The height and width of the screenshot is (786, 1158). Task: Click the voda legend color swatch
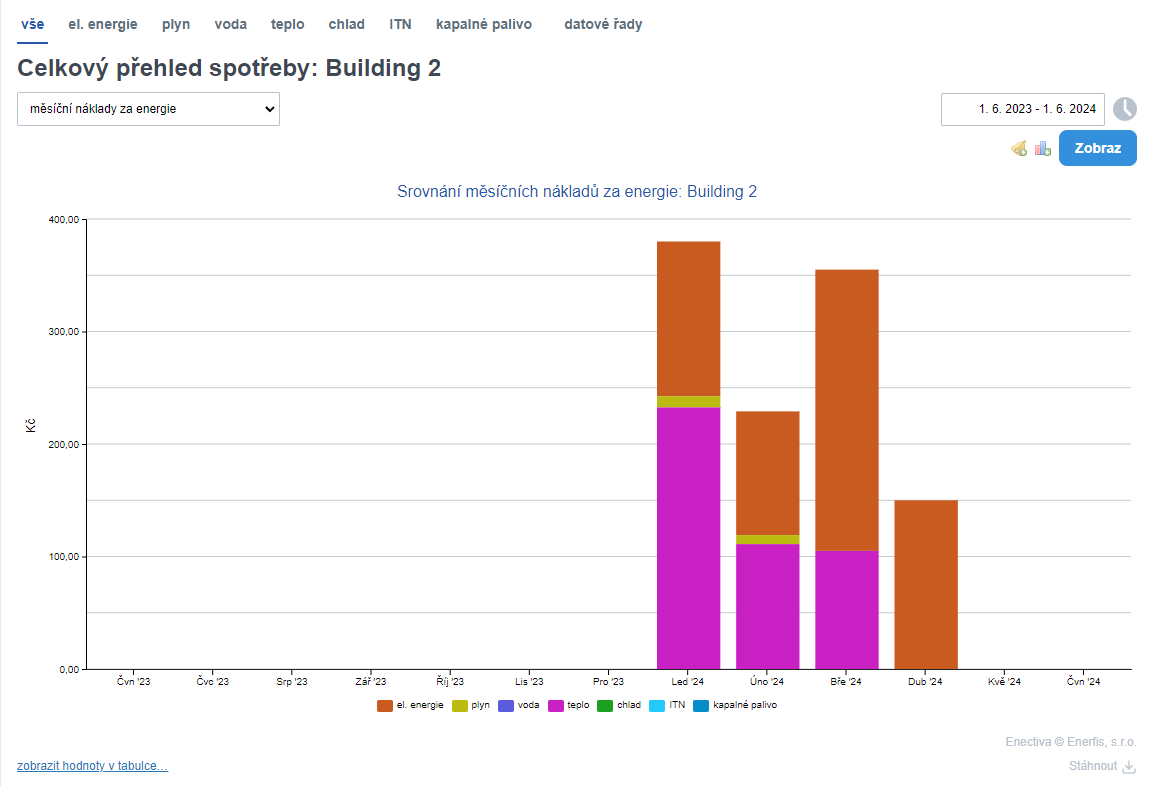pos(506,705)
